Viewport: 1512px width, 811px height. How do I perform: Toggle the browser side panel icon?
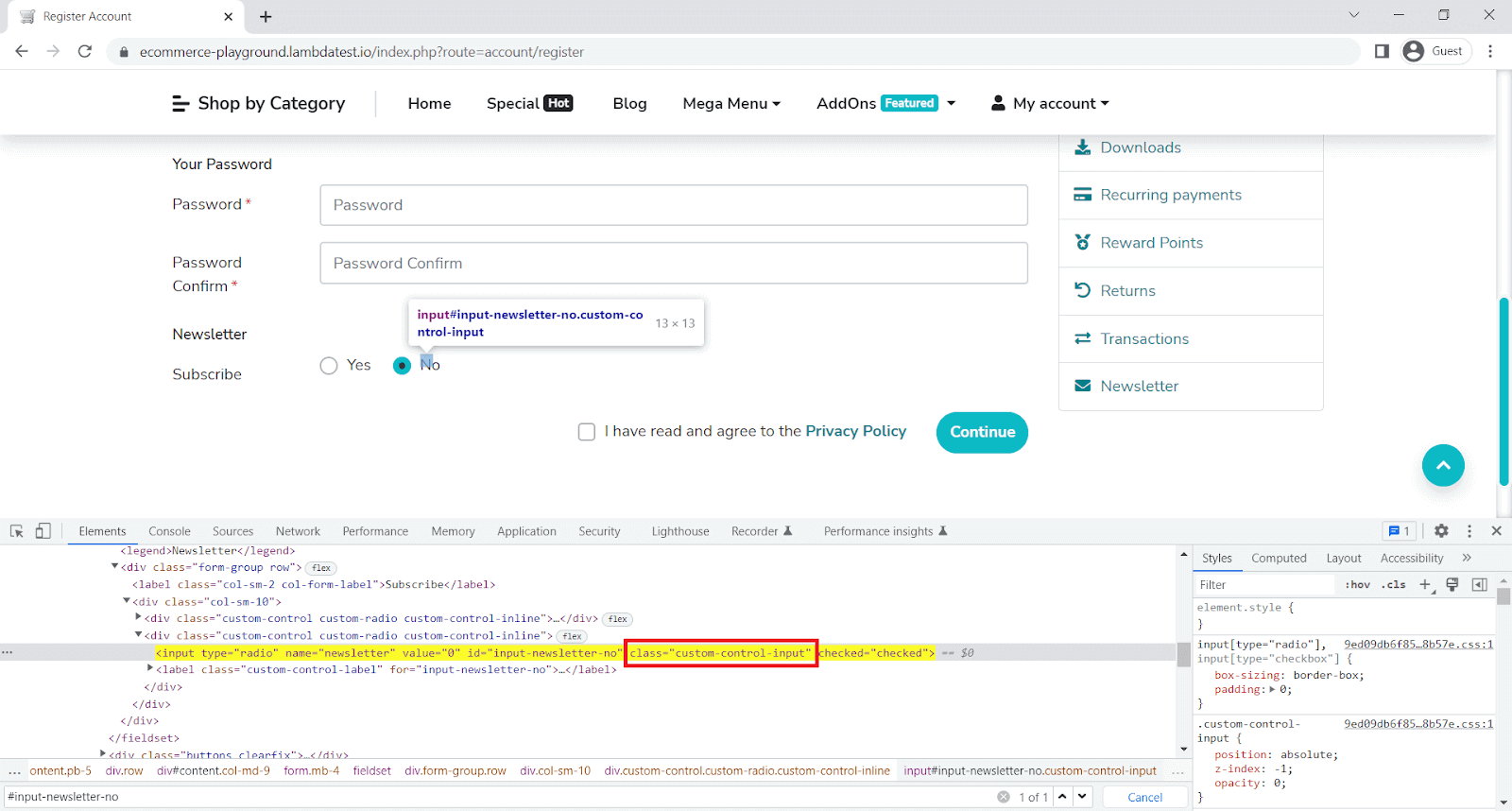click(1382, 51)
